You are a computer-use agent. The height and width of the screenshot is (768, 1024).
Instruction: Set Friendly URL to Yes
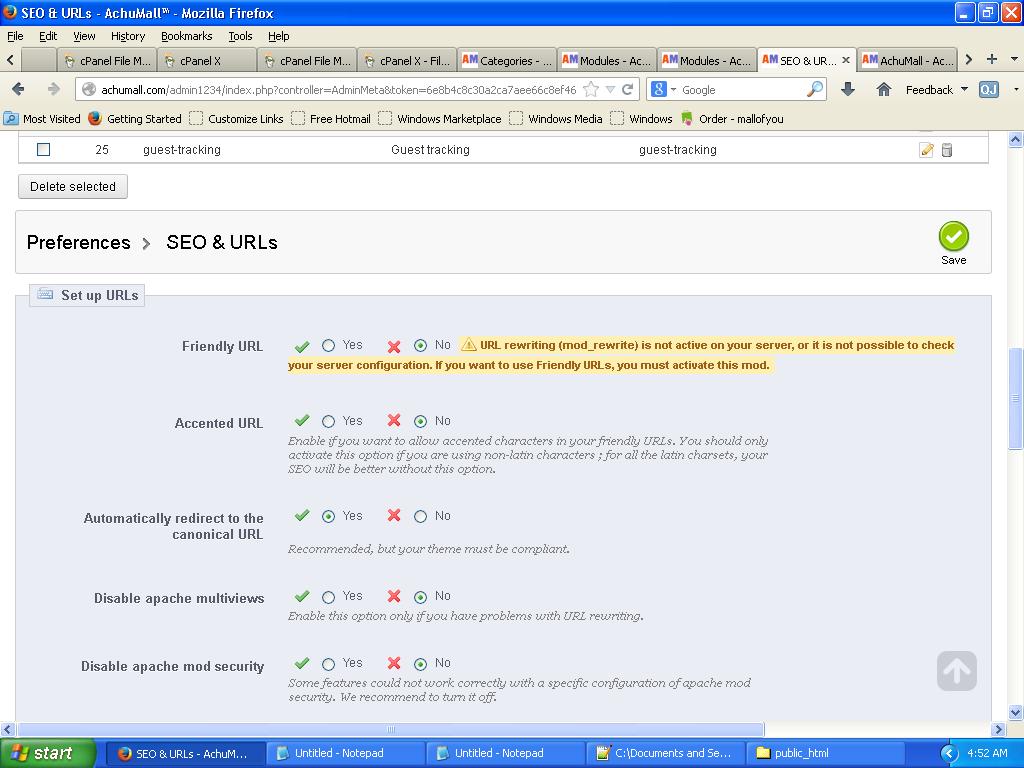click(328, 345)
